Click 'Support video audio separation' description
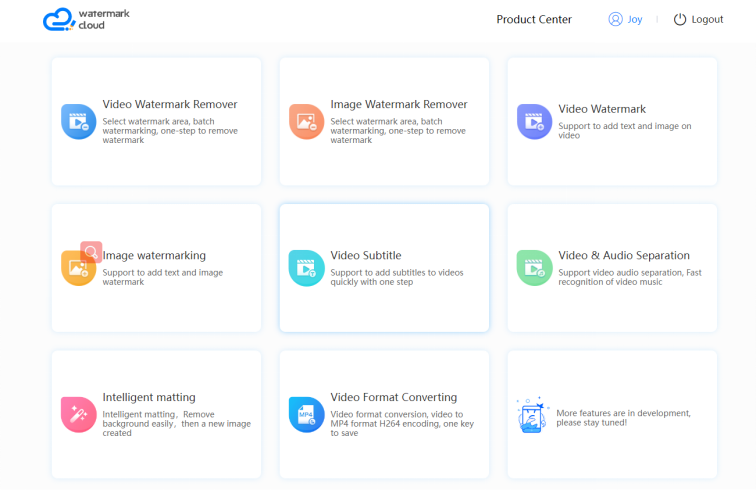 pyautogui.click(x=630, y=277)
